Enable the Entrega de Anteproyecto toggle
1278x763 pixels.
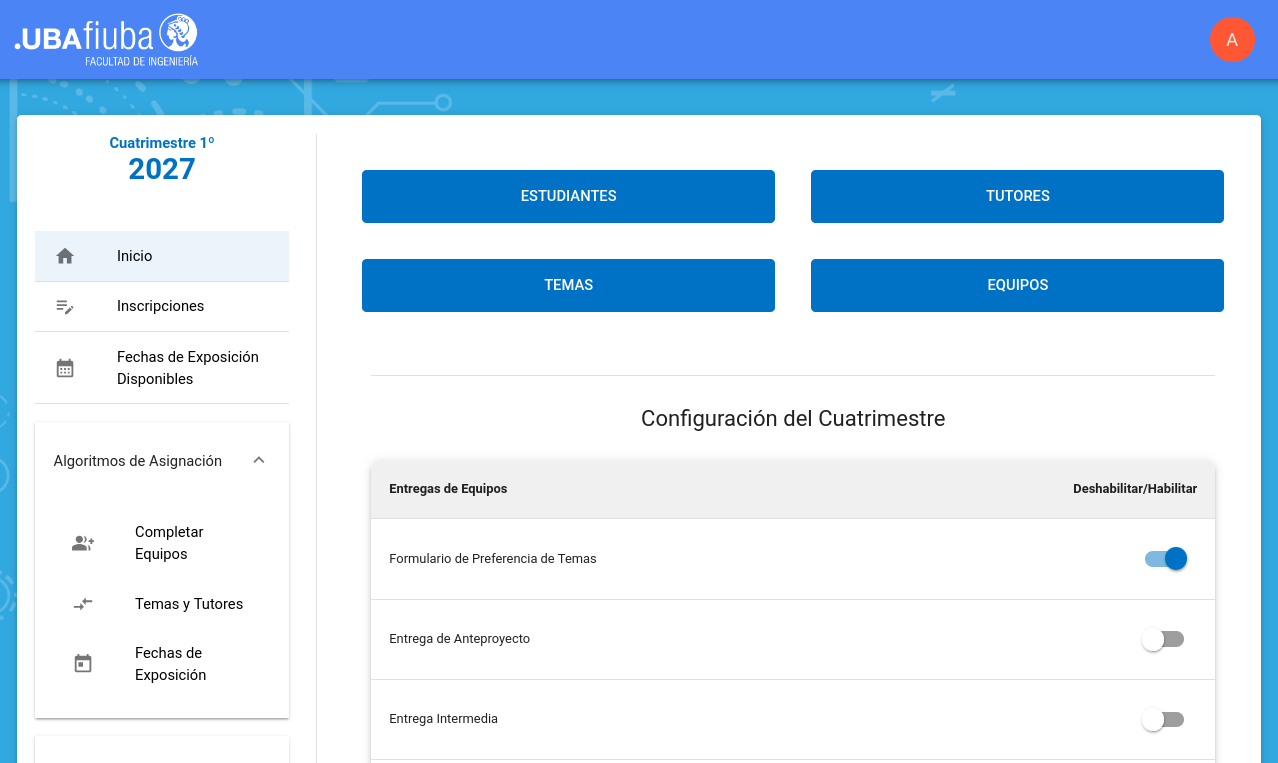point(1163,639)
